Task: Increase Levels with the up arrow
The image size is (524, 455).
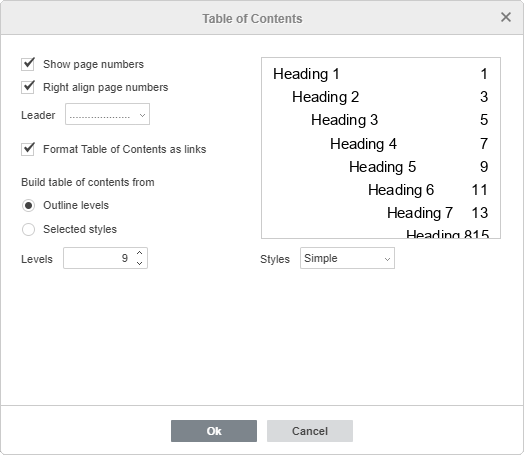Action: (x=140, y=253)
